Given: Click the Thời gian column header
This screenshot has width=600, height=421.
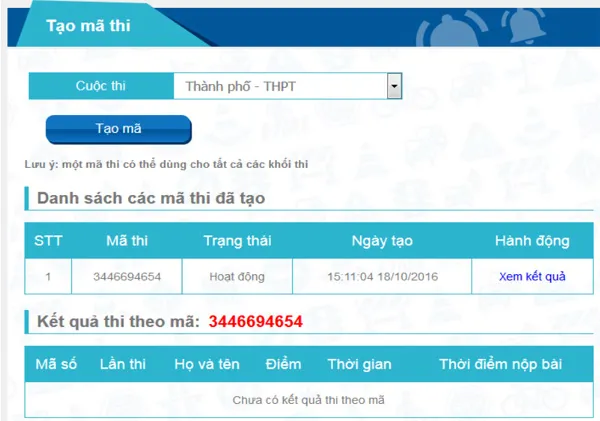Looking at the screenshot, I should point(360,364).
